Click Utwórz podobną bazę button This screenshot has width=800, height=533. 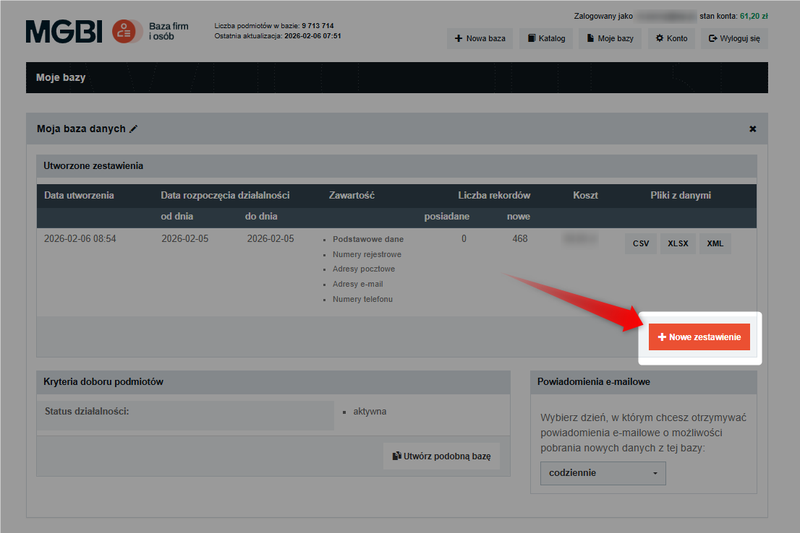tap(441, 456)
